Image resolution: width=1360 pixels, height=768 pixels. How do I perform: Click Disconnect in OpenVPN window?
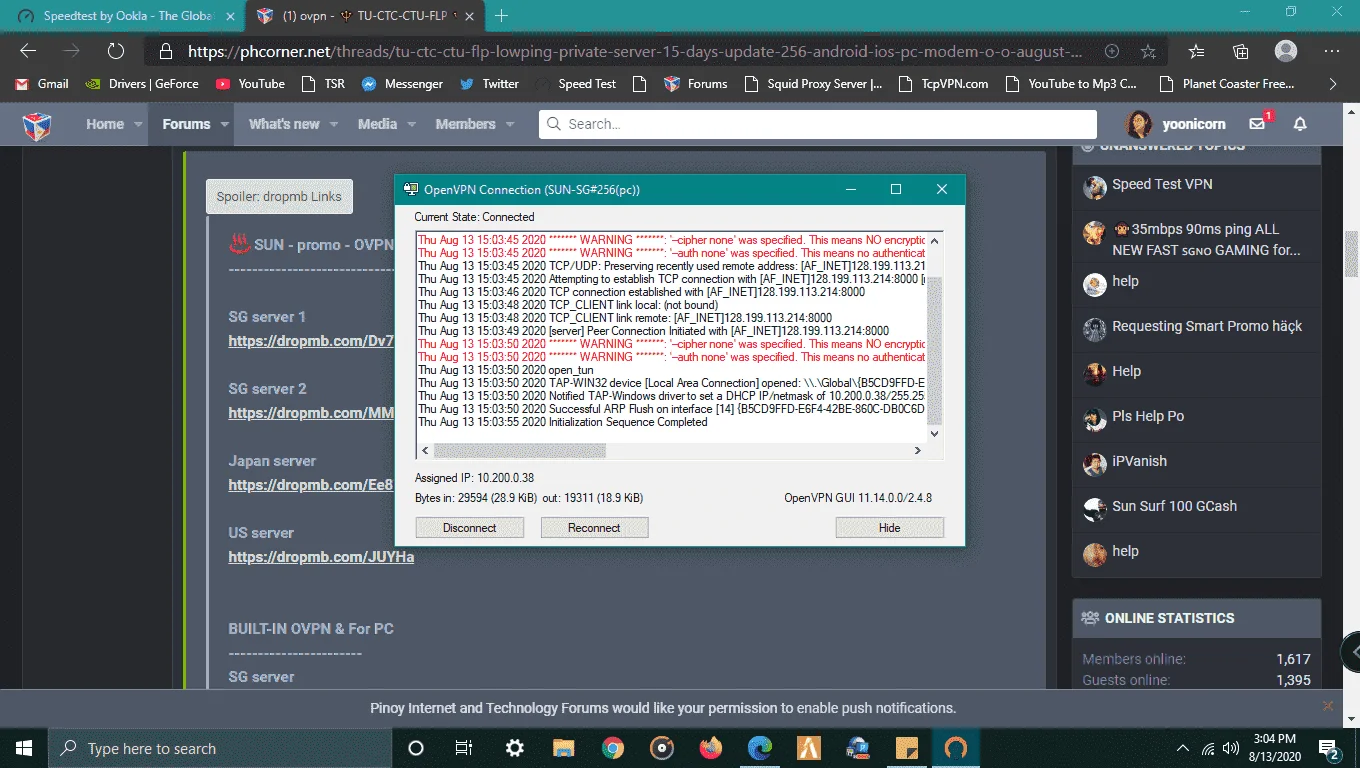coord(470,527)
